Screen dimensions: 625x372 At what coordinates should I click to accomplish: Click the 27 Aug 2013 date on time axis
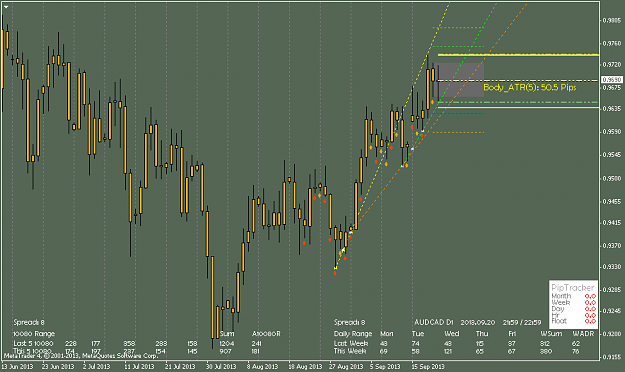[346, 366]
